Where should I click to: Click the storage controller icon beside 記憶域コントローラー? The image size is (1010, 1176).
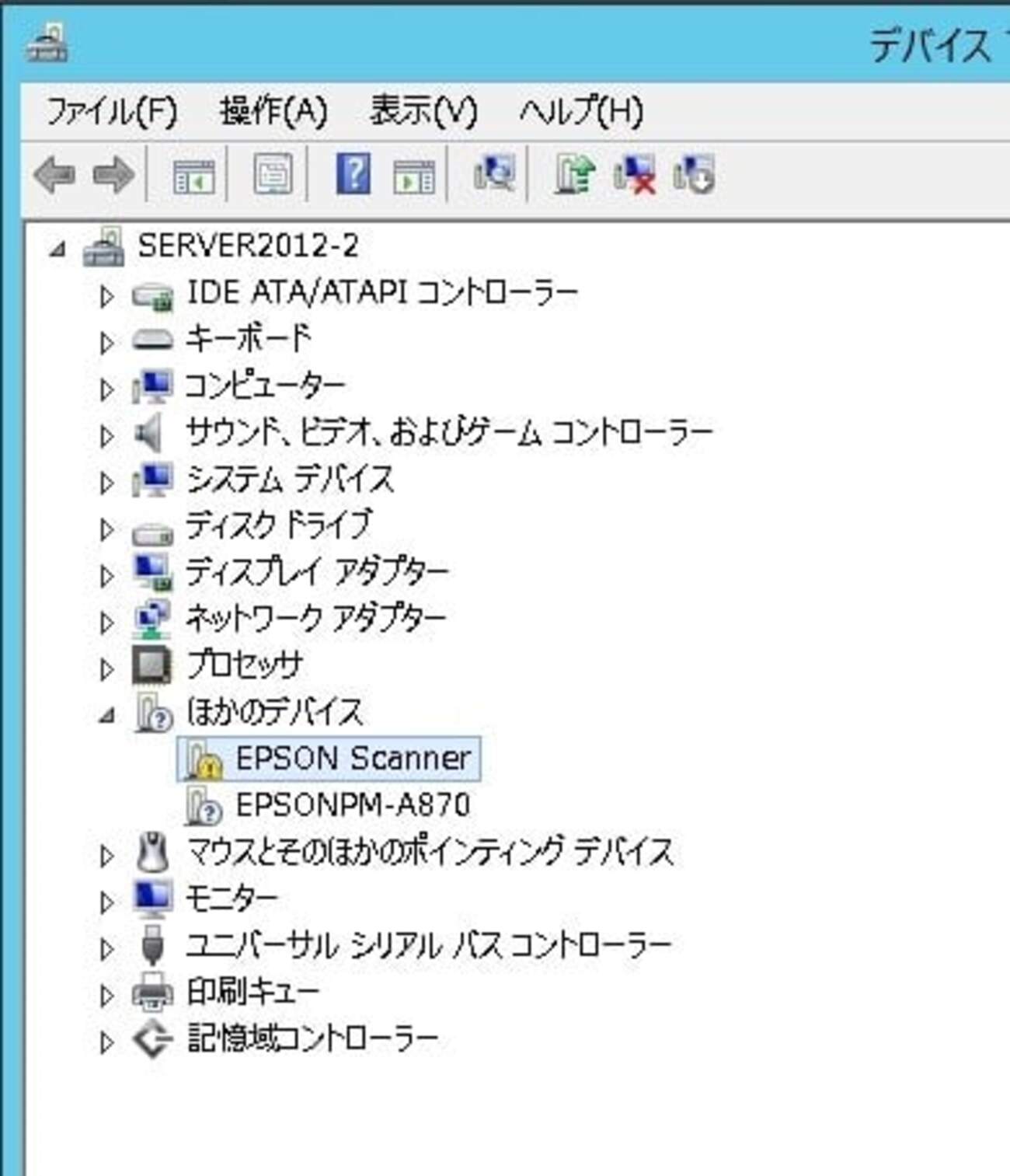click(x=152, y=1039)
